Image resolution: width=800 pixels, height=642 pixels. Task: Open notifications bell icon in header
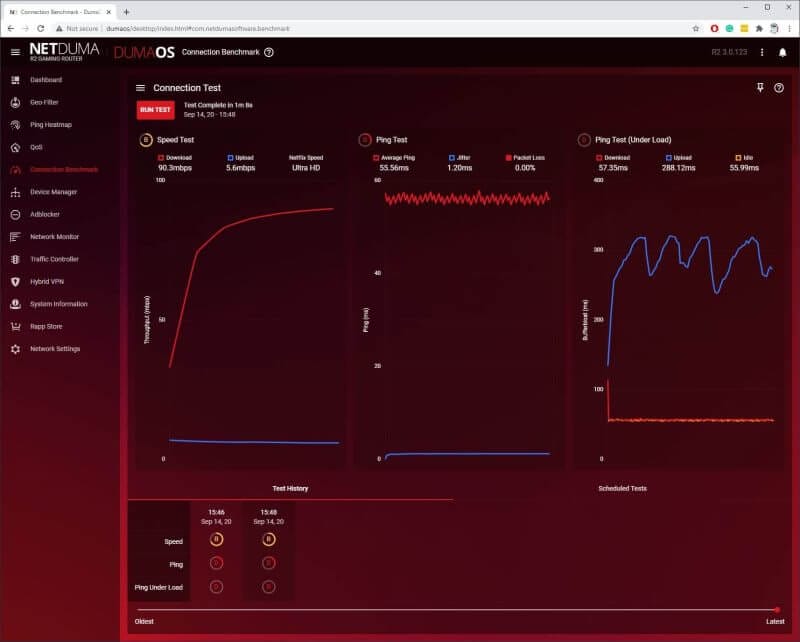click(782, 52)
